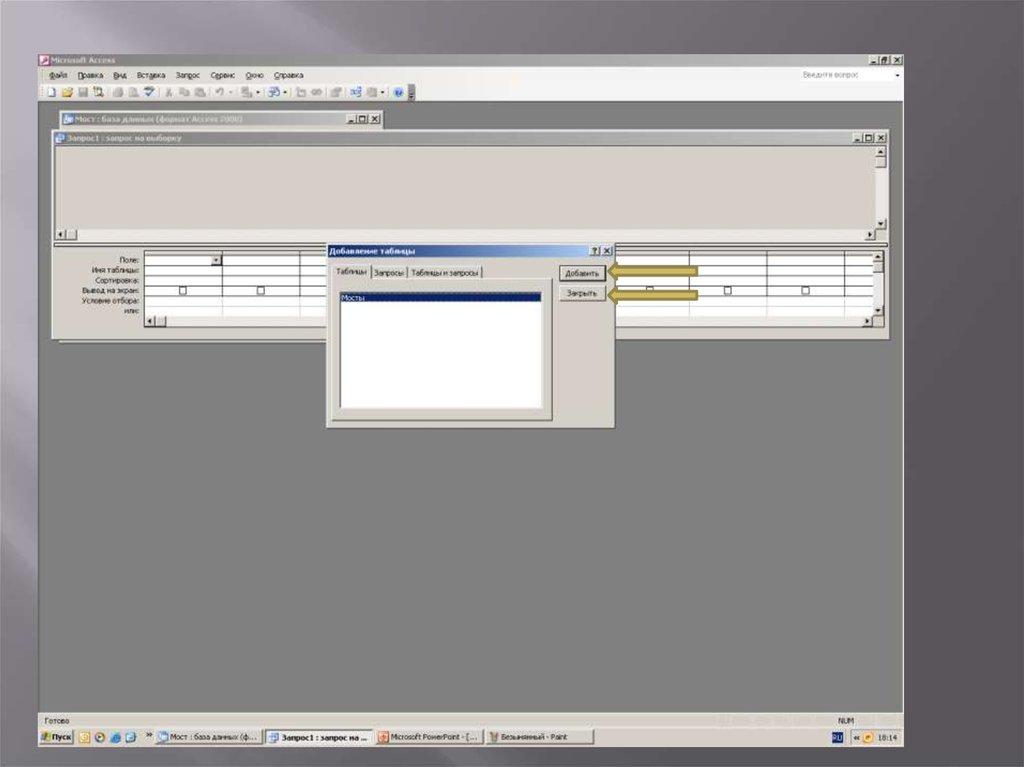This screenshot has width=1024, height=767.
Task: Open the Paint window from taskbar
Action: [540, 737]
